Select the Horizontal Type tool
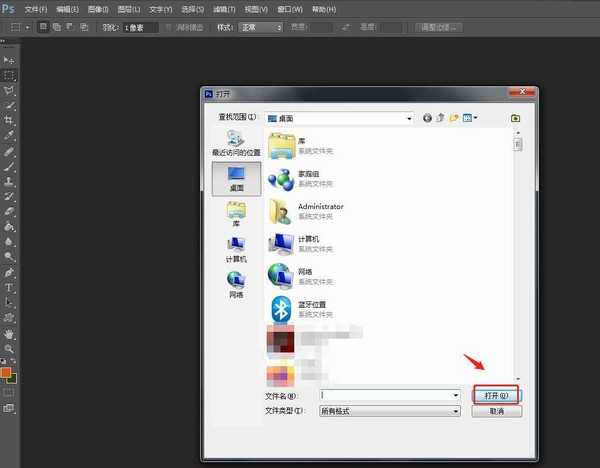Viewport: 600px width, 468px height. click(x=10, y=287)
